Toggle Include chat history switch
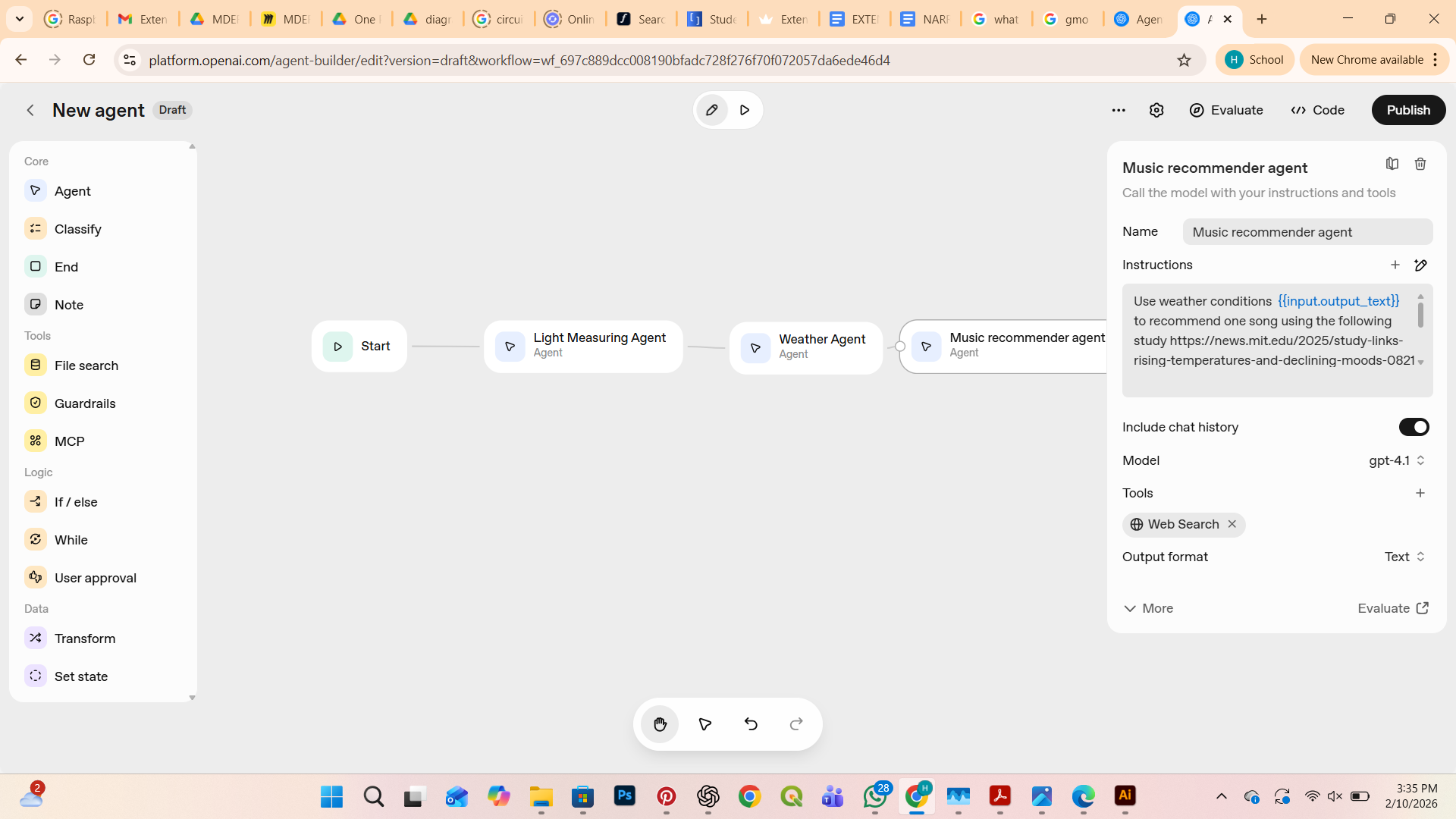Image resolution: width=1456 pixels, height=819 pixels. coord(1414,427)
